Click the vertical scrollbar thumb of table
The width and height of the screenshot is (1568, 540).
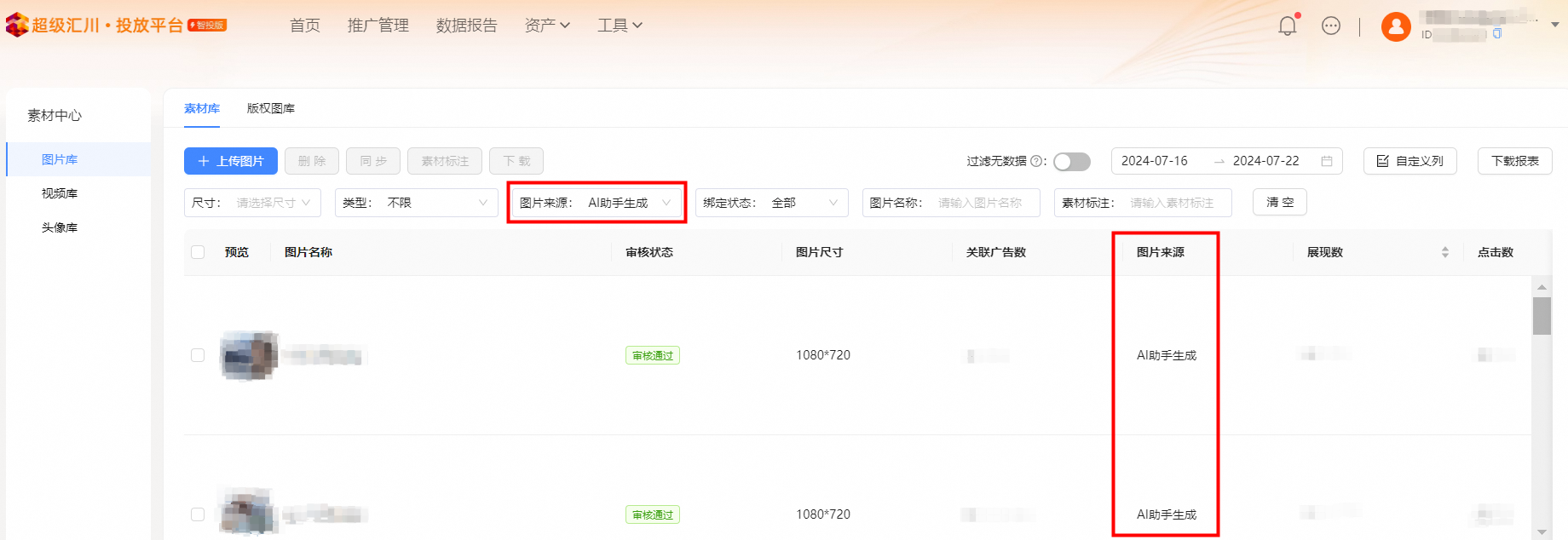[1542, 316]
